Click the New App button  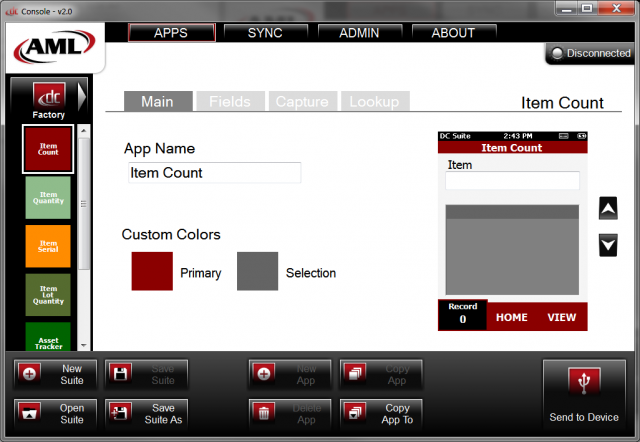coord(290,374)
